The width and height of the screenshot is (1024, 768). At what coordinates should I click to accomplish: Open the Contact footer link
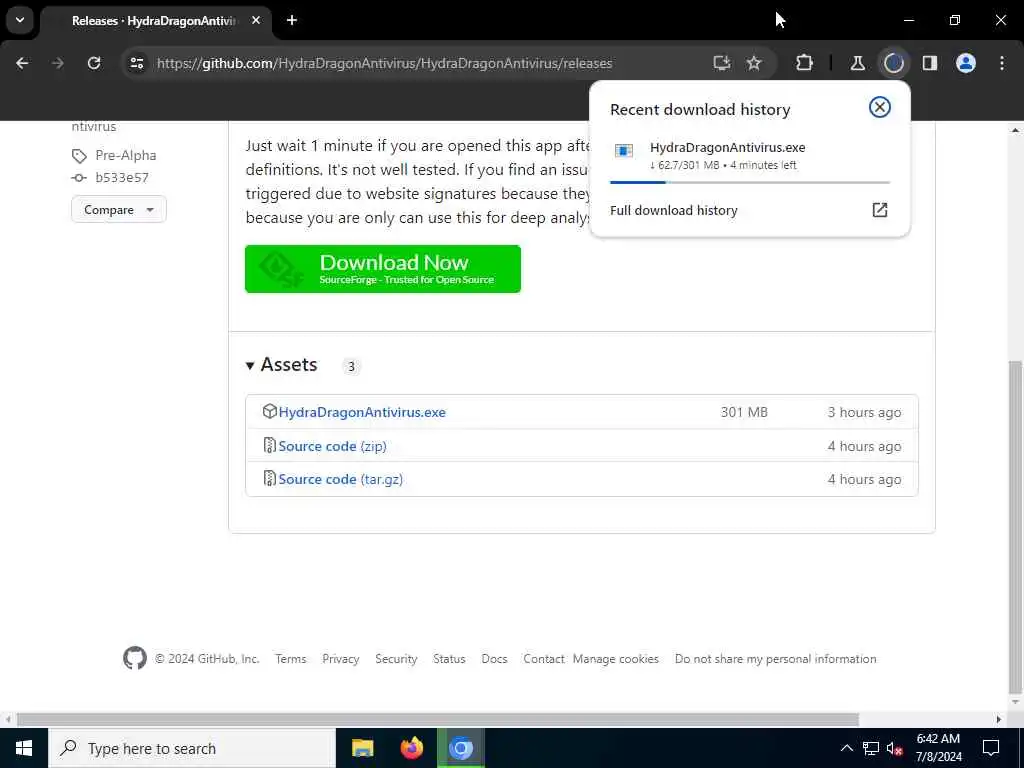(543, 659)
